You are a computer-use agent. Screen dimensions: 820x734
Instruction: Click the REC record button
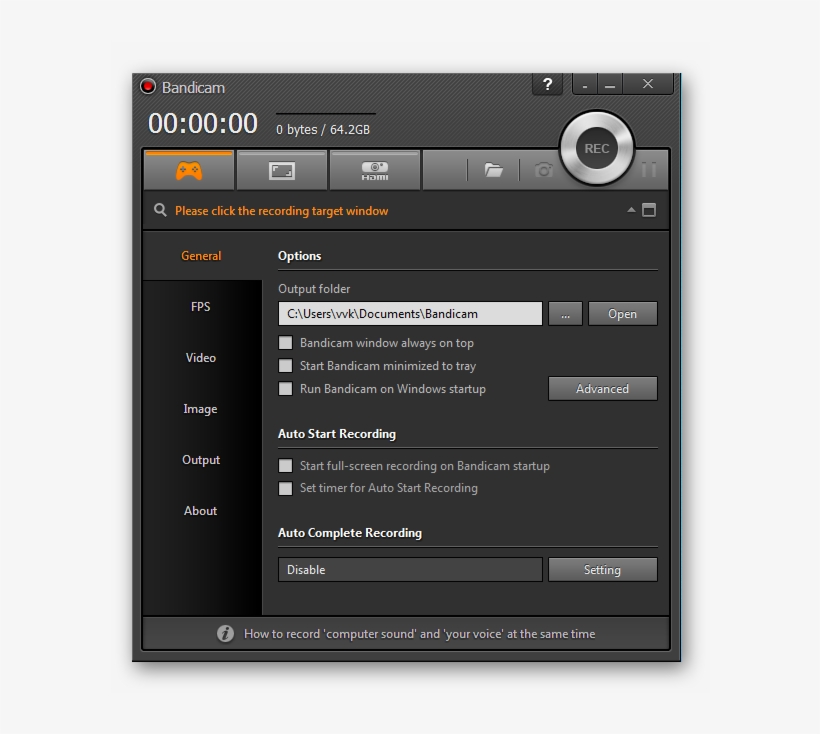[596, 147]
